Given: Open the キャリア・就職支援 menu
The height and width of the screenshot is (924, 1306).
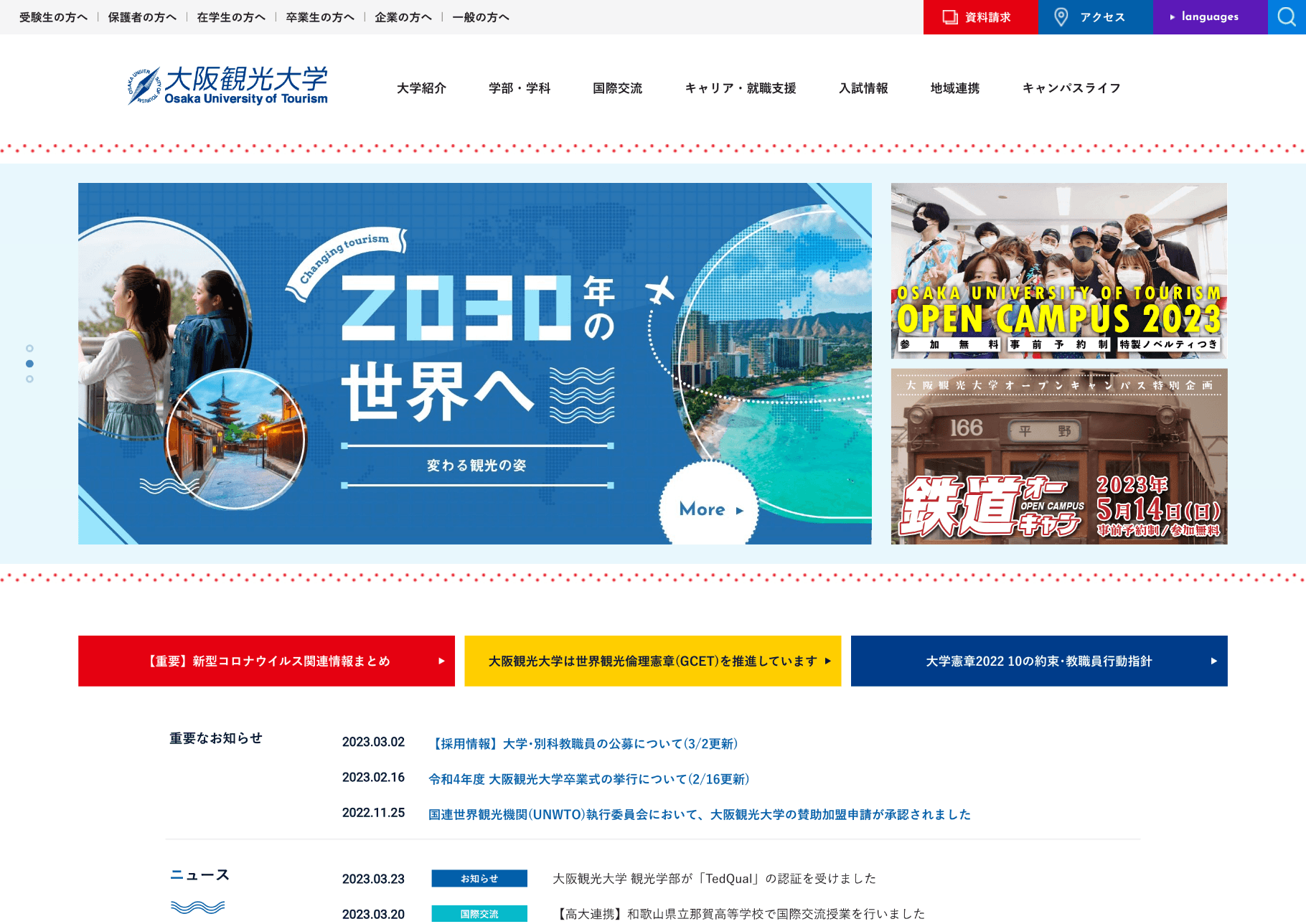Looking at the screenshot, I should 741,88.
